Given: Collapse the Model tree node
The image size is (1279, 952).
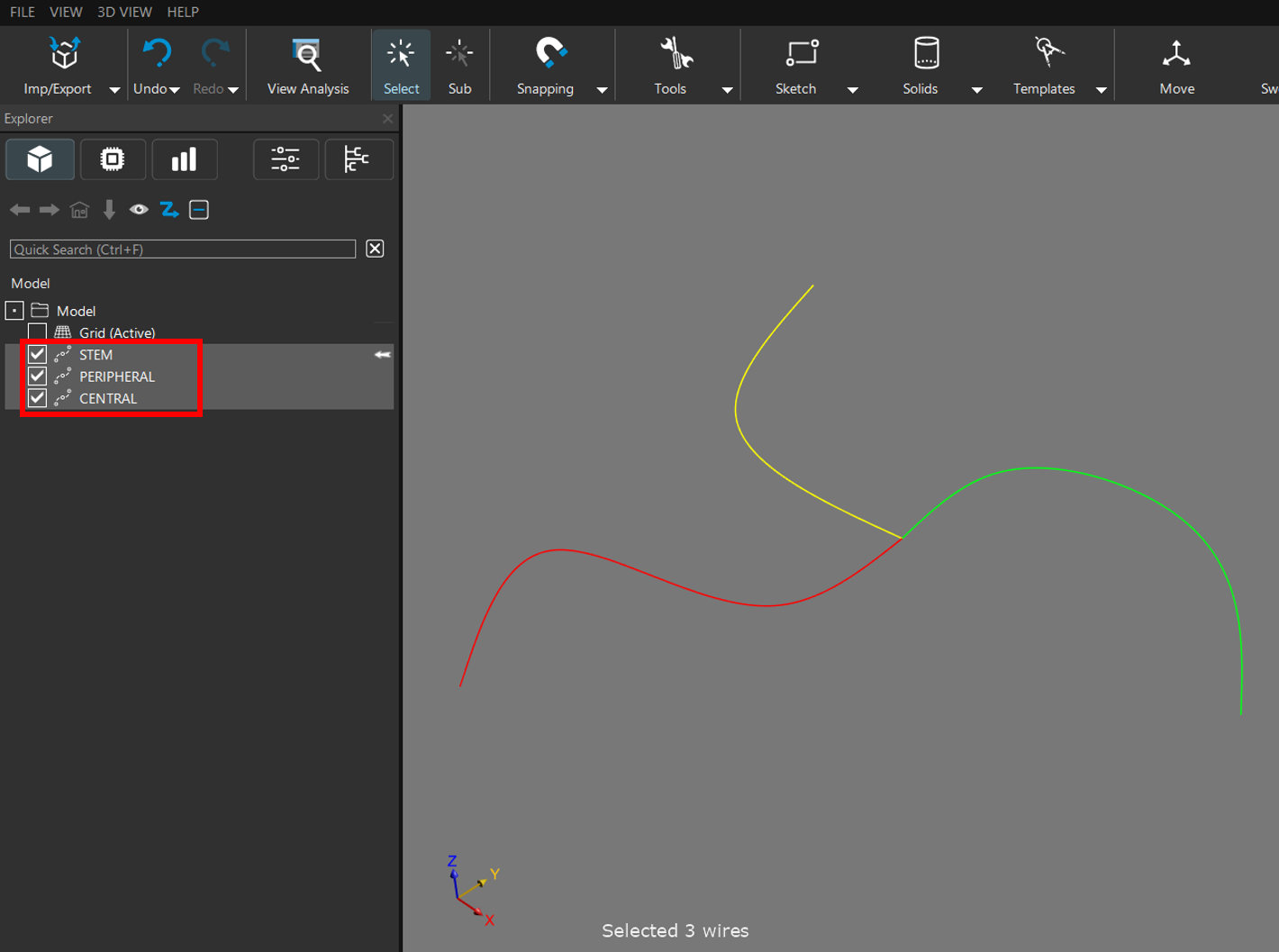Looking at the screenshot, I should pyautogui.click(x=14, y=311).
